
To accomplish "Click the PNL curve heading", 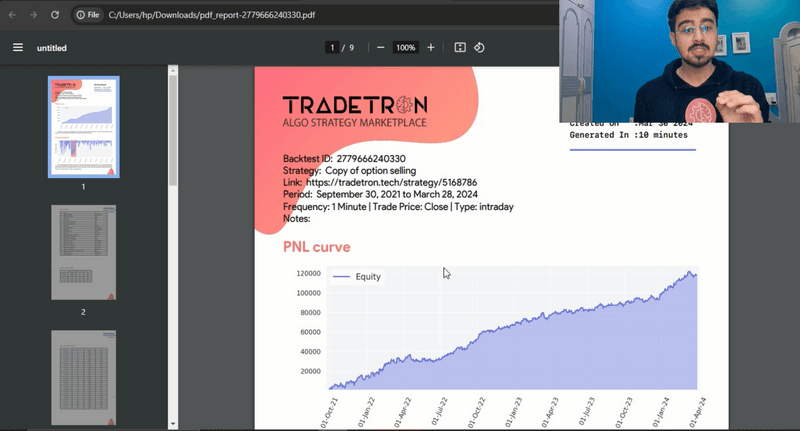I will tap(317, 247).
